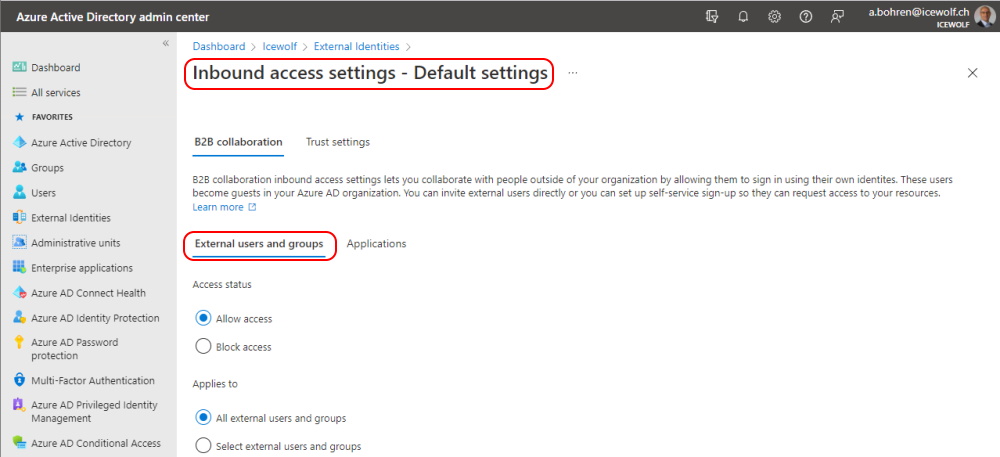
Task: Click the Groups icon in sidebar
Action: click(19, 168)
